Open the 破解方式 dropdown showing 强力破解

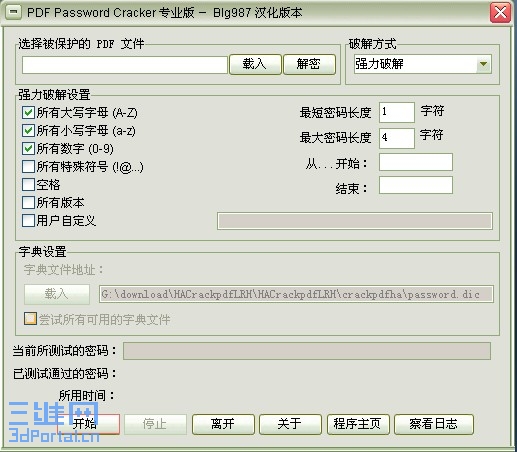422,64
